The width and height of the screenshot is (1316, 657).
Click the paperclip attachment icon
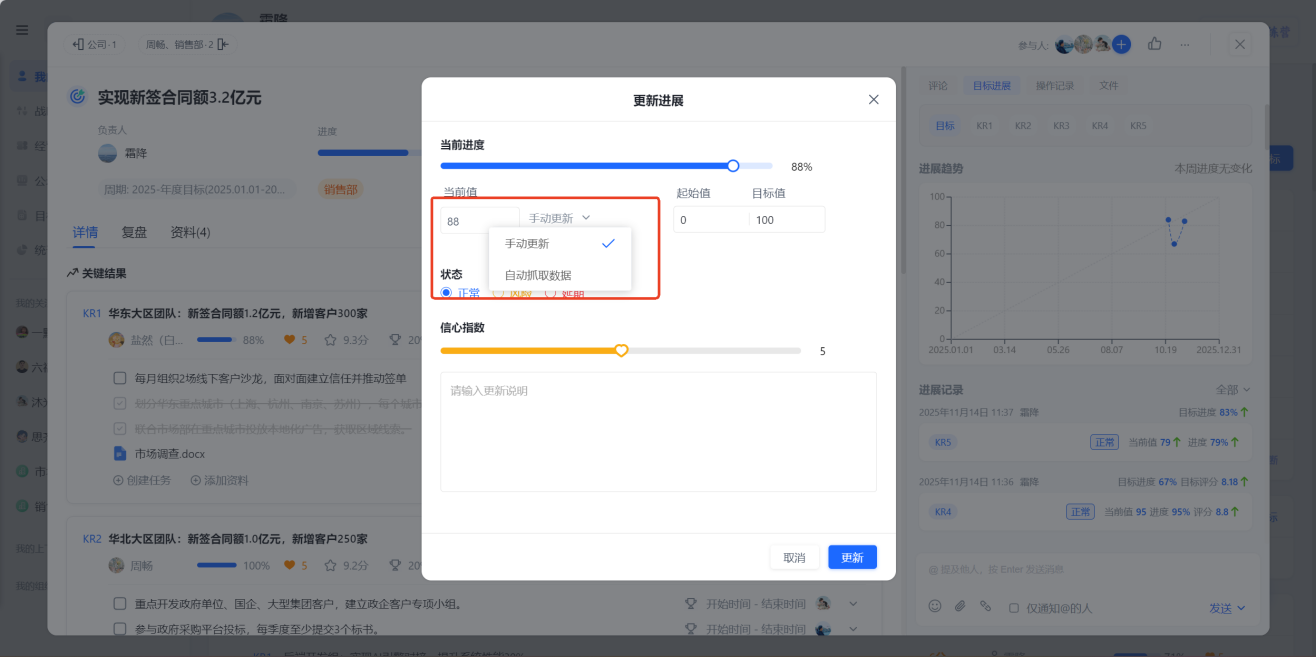point(960,606)
